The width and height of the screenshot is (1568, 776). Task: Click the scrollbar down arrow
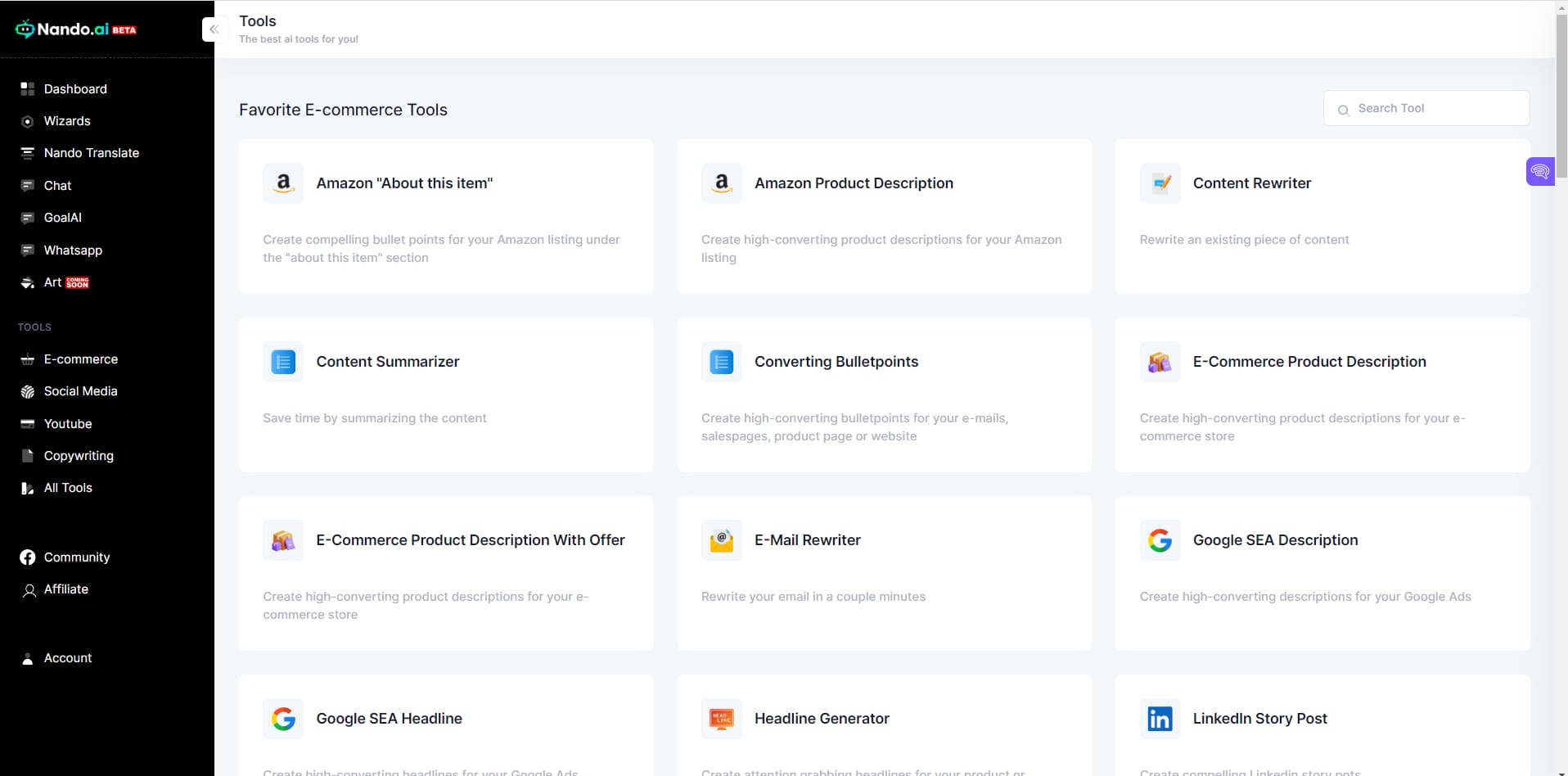(x=1561, y=770)
